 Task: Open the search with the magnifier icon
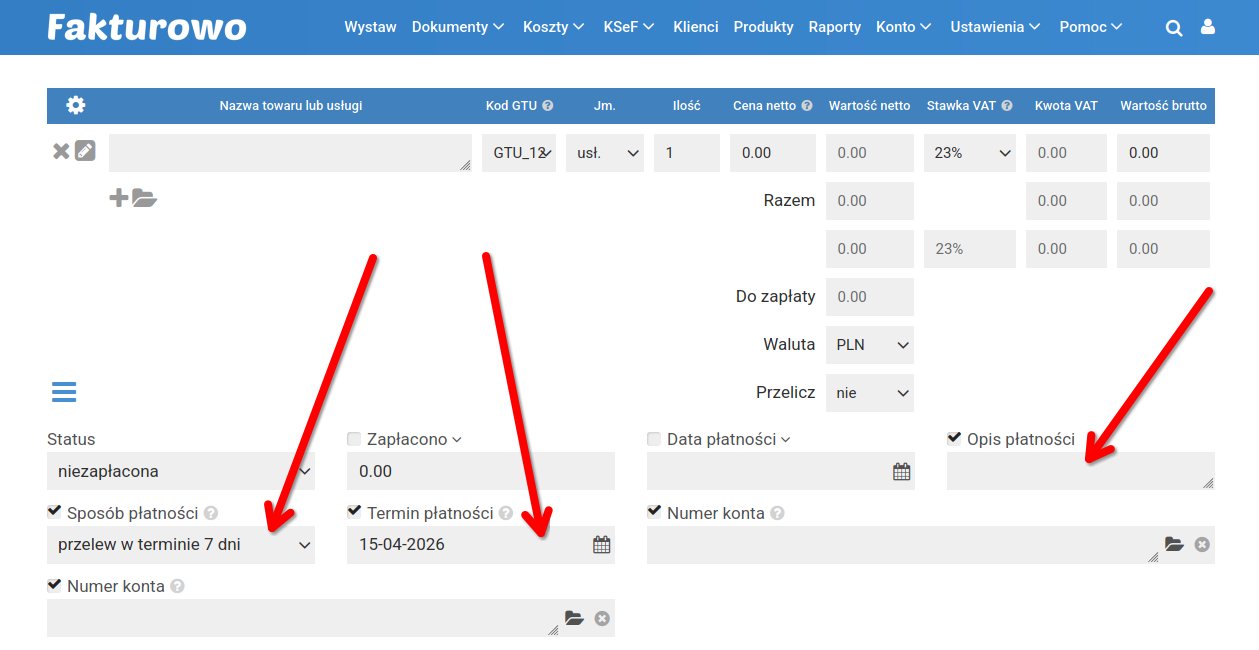pos(1174,27)
